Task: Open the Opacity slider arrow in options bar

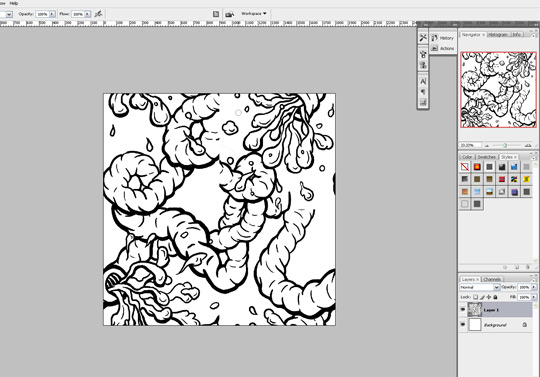Action: pyautogui.click(x=52, y=14)
